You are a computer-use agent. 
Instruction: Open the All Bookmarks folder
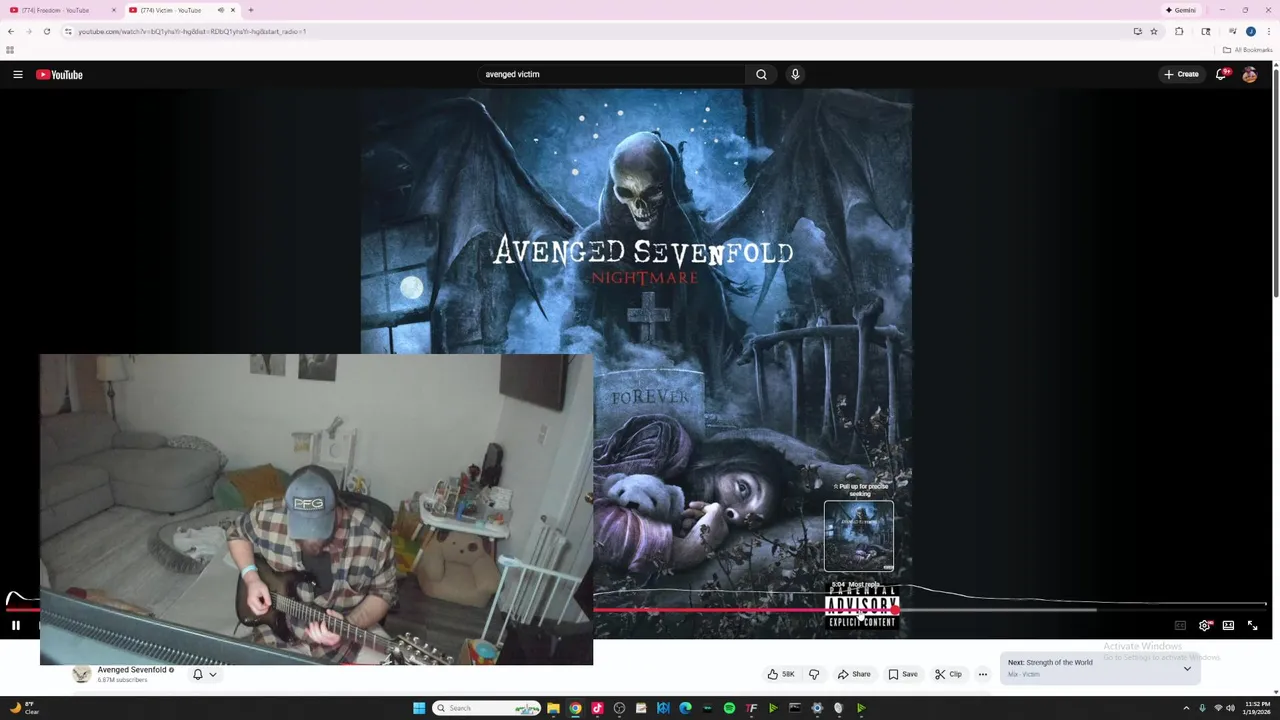pos(1248,49)
